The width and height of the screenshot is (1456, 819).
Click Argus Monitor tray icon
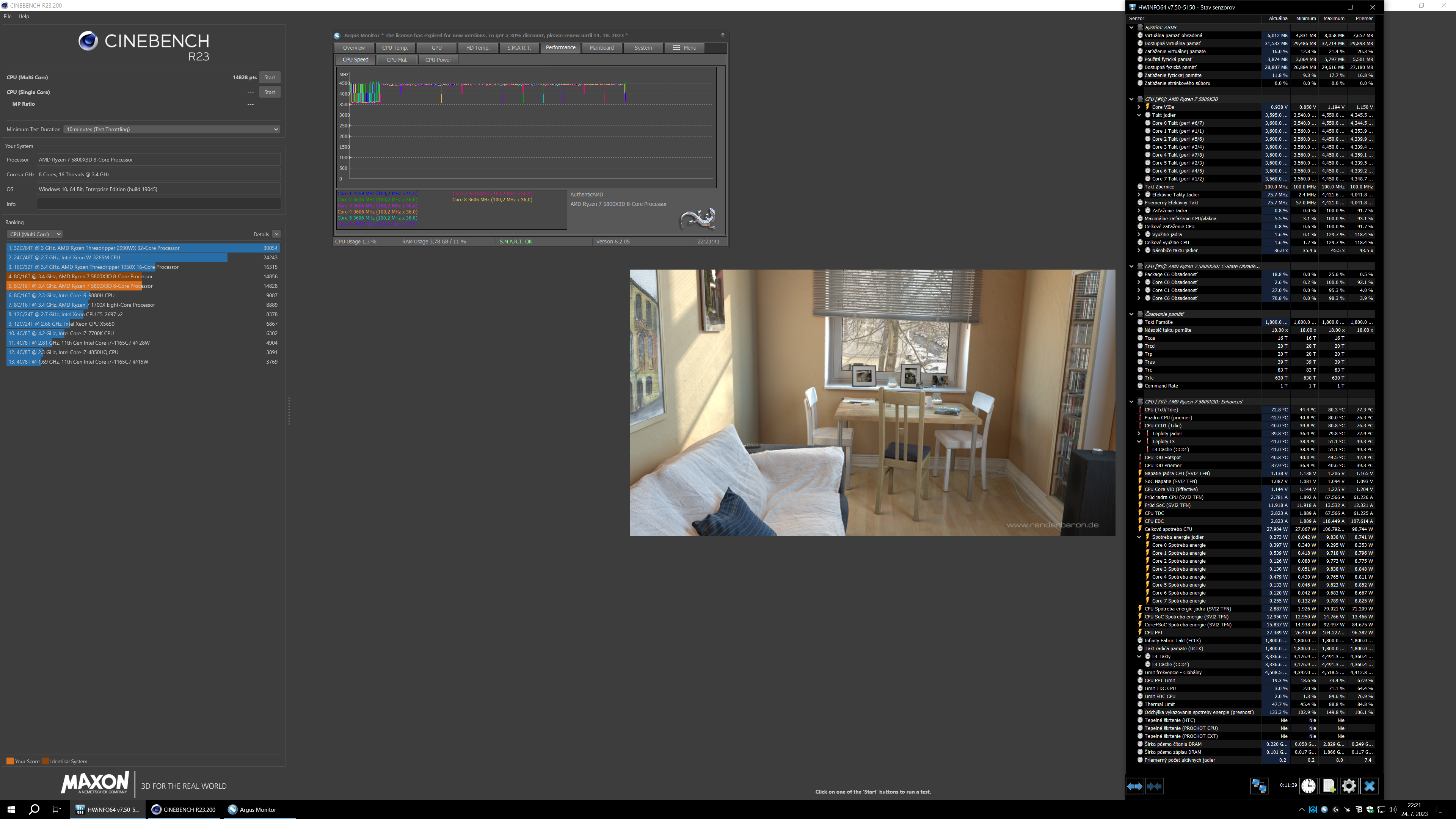point(1324,810)
